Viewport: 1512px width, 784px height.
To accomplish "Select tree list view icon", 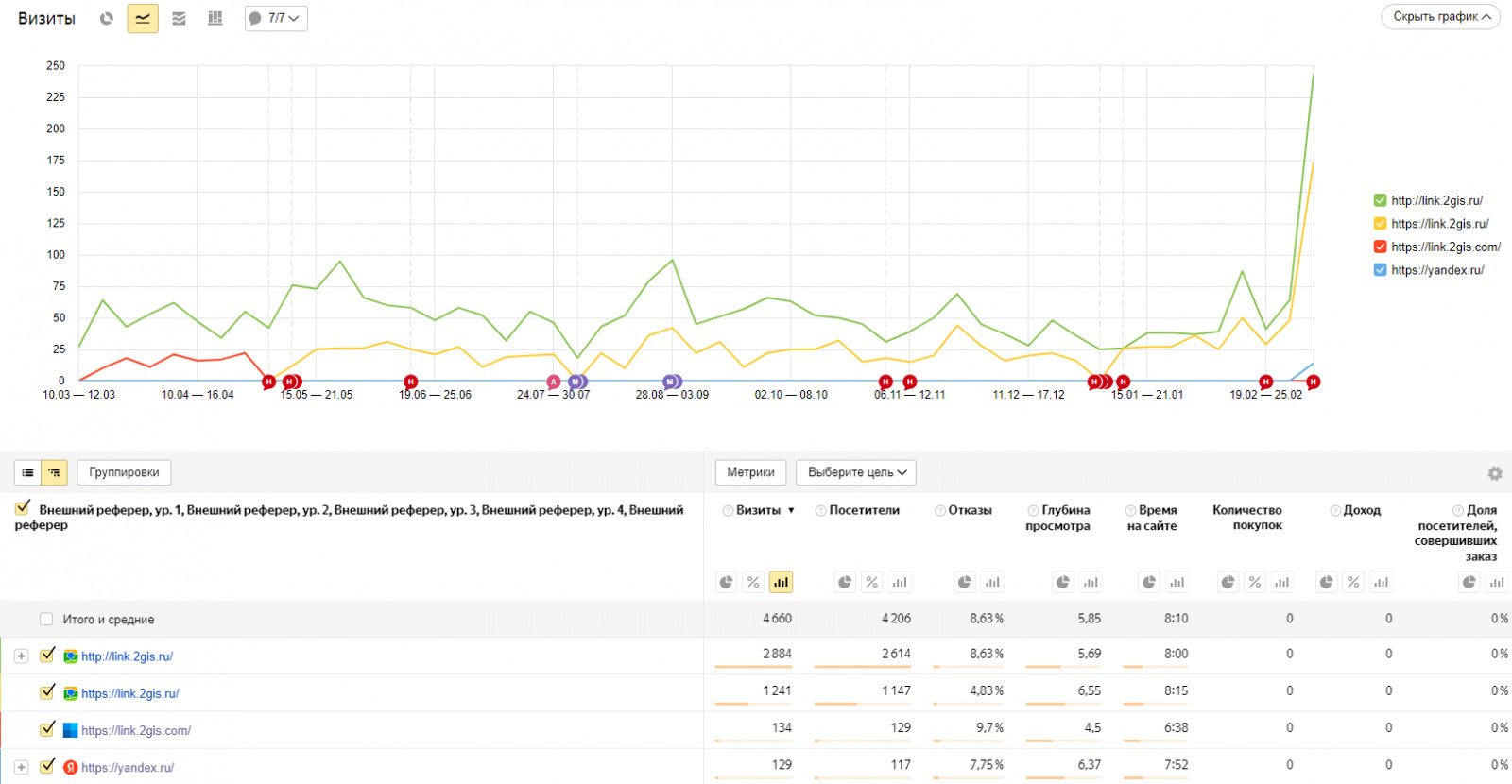I will tap(54, 472).
